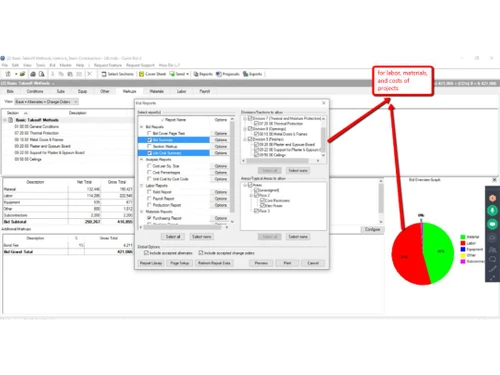The image size is (500, 375).
Task: Uncheck the Job Cost Summary checkbox
Action: tap(149, 153)
